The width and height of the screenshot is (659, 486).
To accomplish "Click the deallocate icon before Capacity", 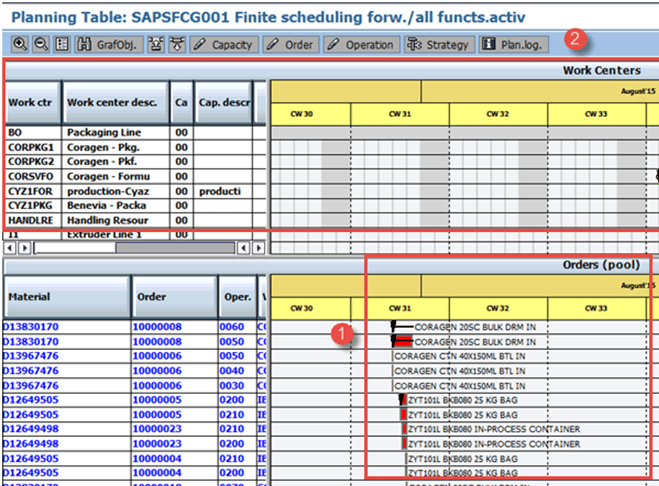I will click(x=176, y=44).
